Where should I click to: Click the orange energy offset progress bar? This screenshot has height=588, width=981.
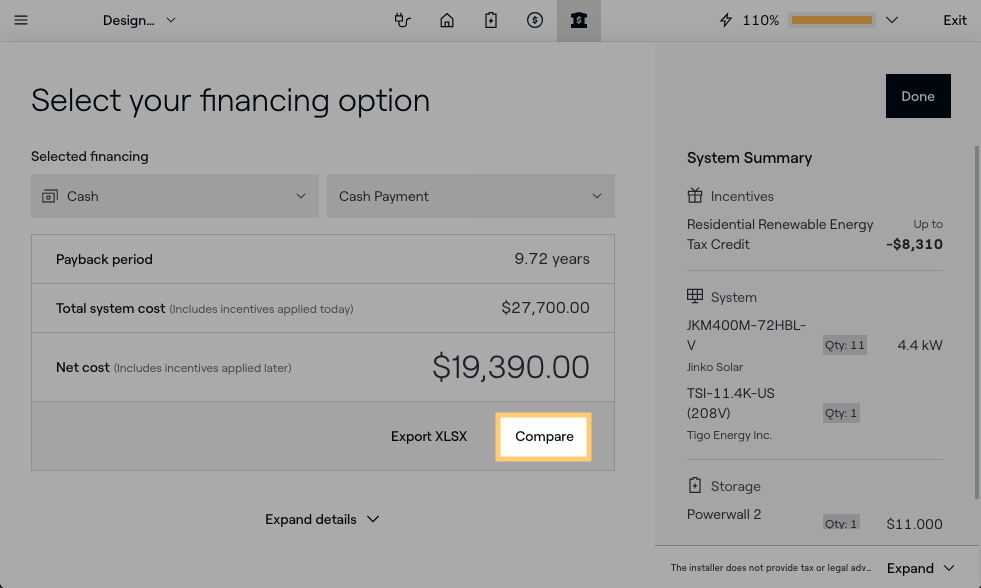click(x=832, y=20)
